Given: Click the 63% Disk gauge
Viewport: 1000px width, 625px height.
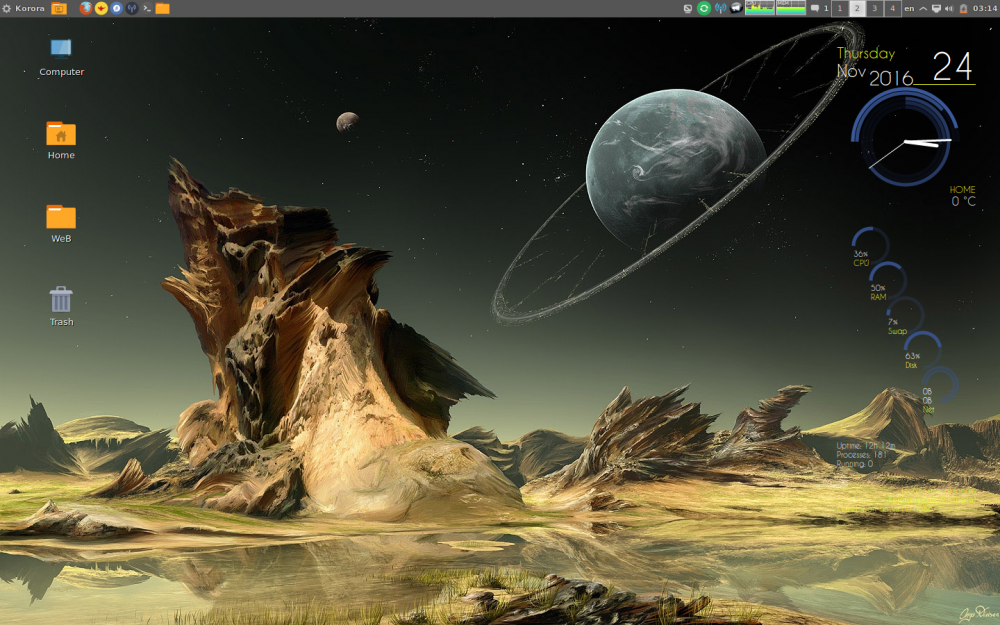Looking at the screenshot, I should [x=922, y=350].
